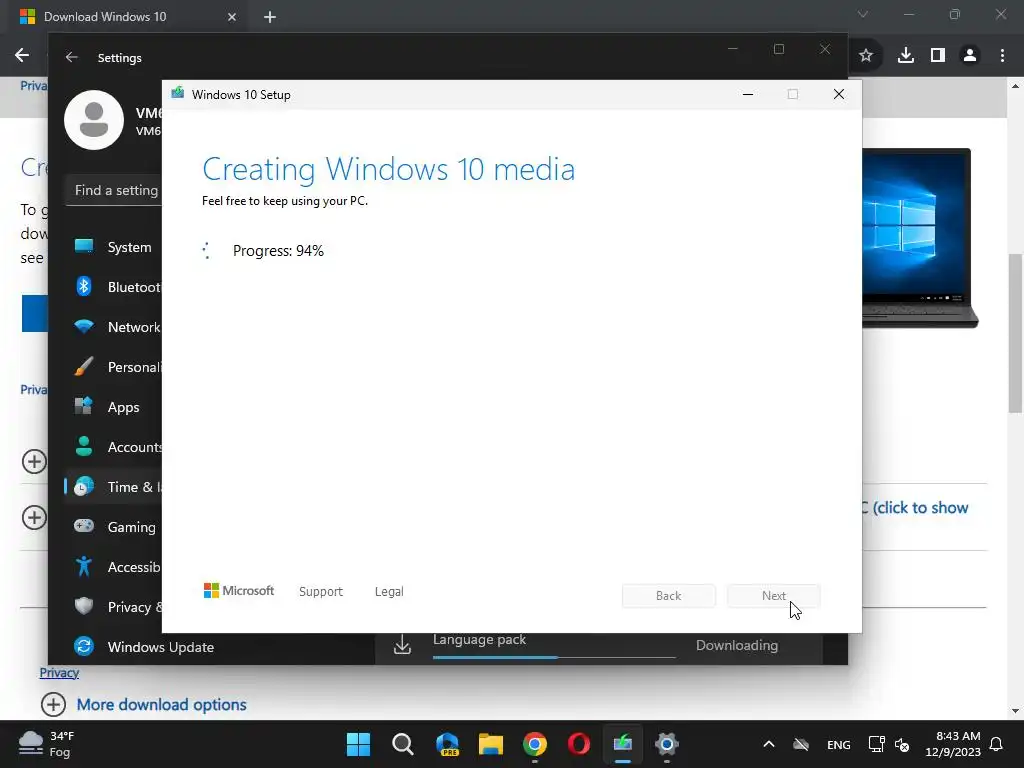Click the Download Windows 10 browser tab
The width and height of the screenshot is (1024, 768).
(127, 17)
